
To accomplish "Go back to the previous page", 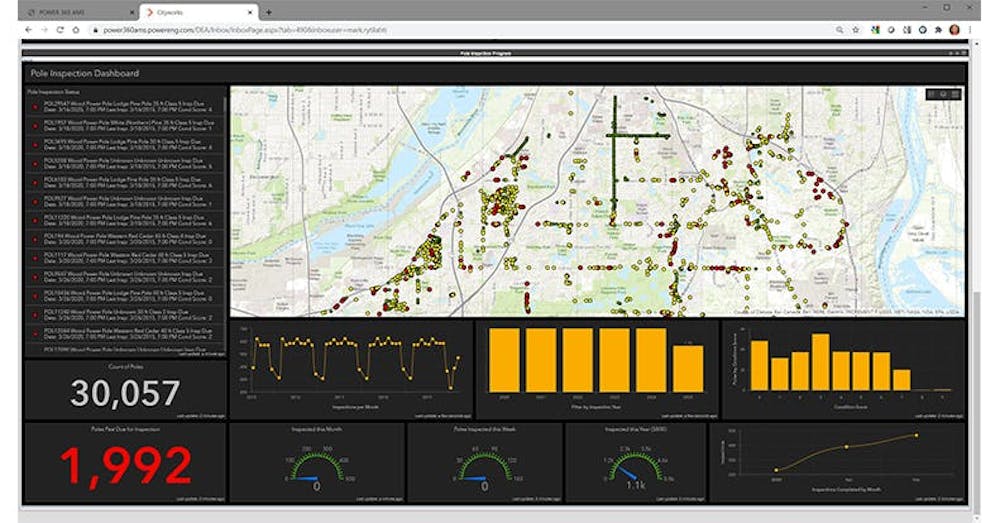I will [x=28, y=30].
